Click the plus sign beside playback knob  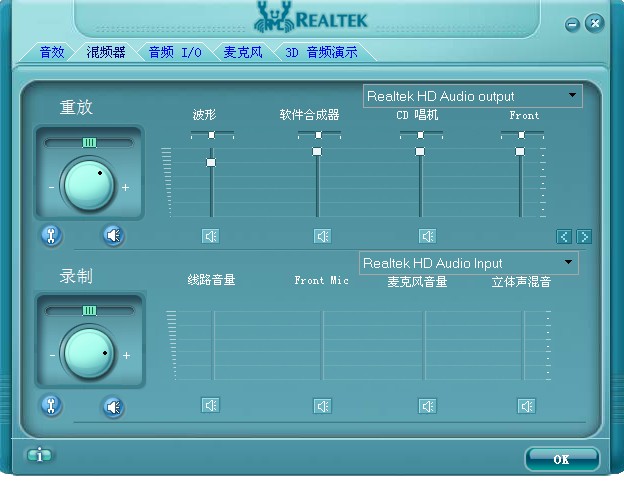[125, 187]
